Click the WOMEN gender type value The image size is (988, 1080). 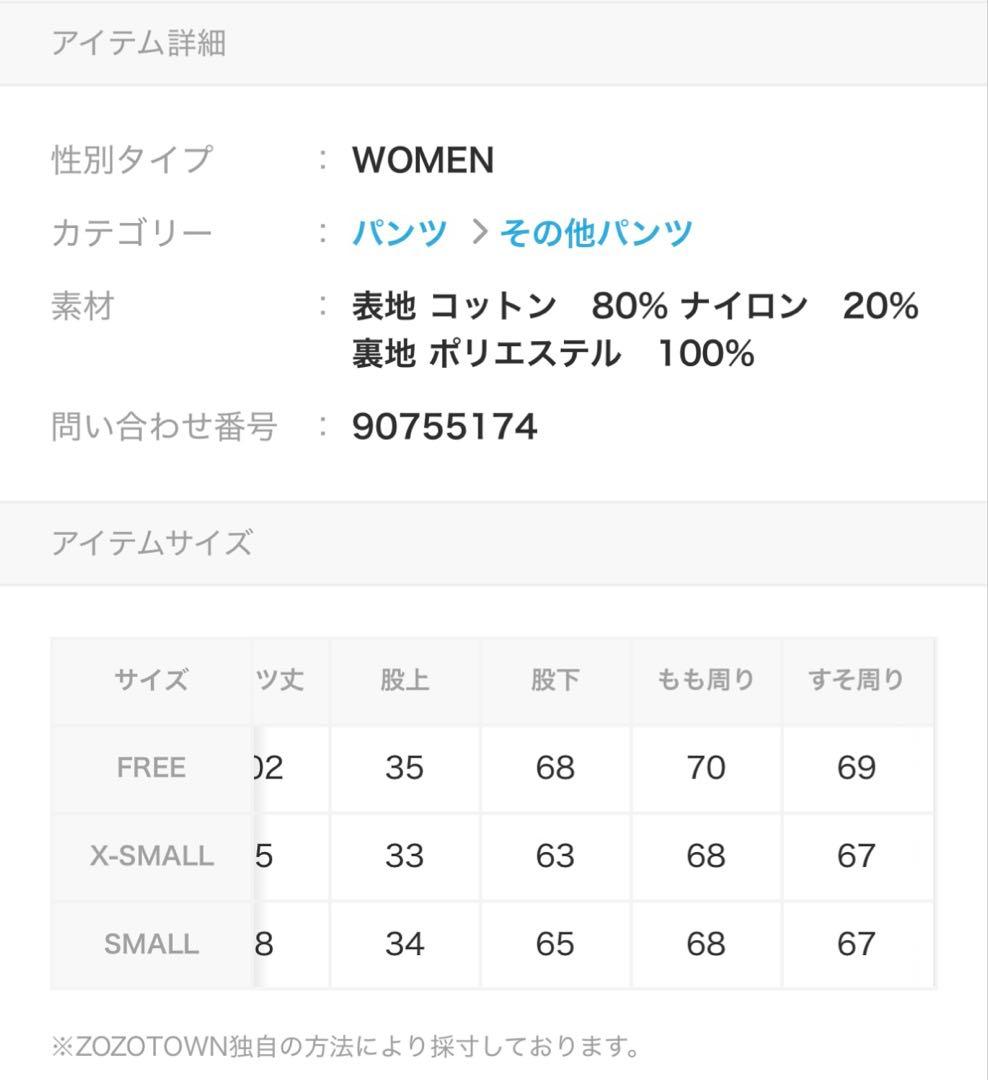pyautogui.click(x=423, y=160)
